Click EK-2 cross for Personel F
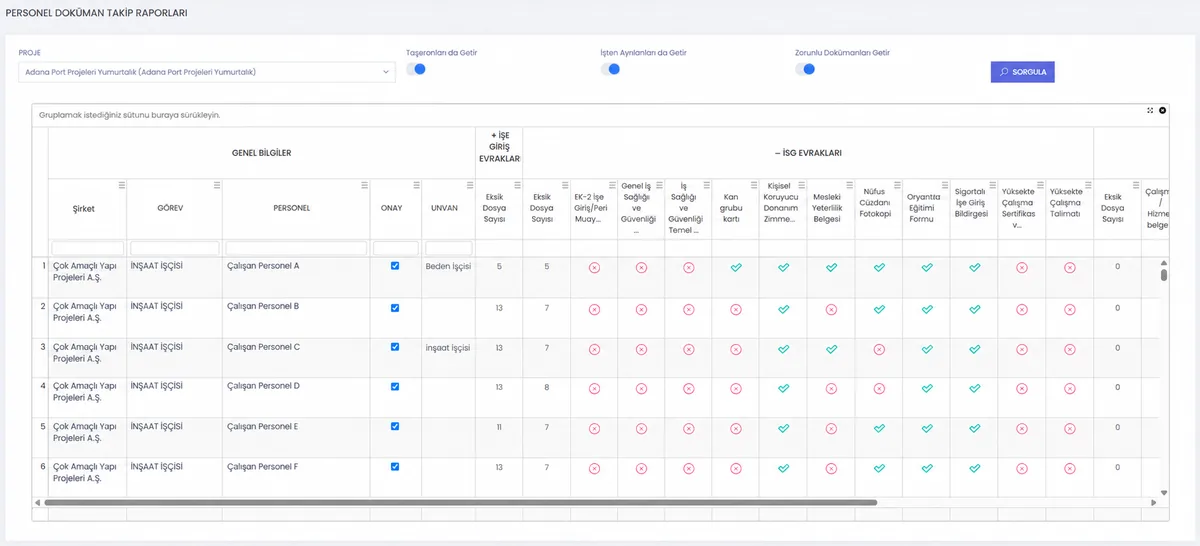 [594, 468]
